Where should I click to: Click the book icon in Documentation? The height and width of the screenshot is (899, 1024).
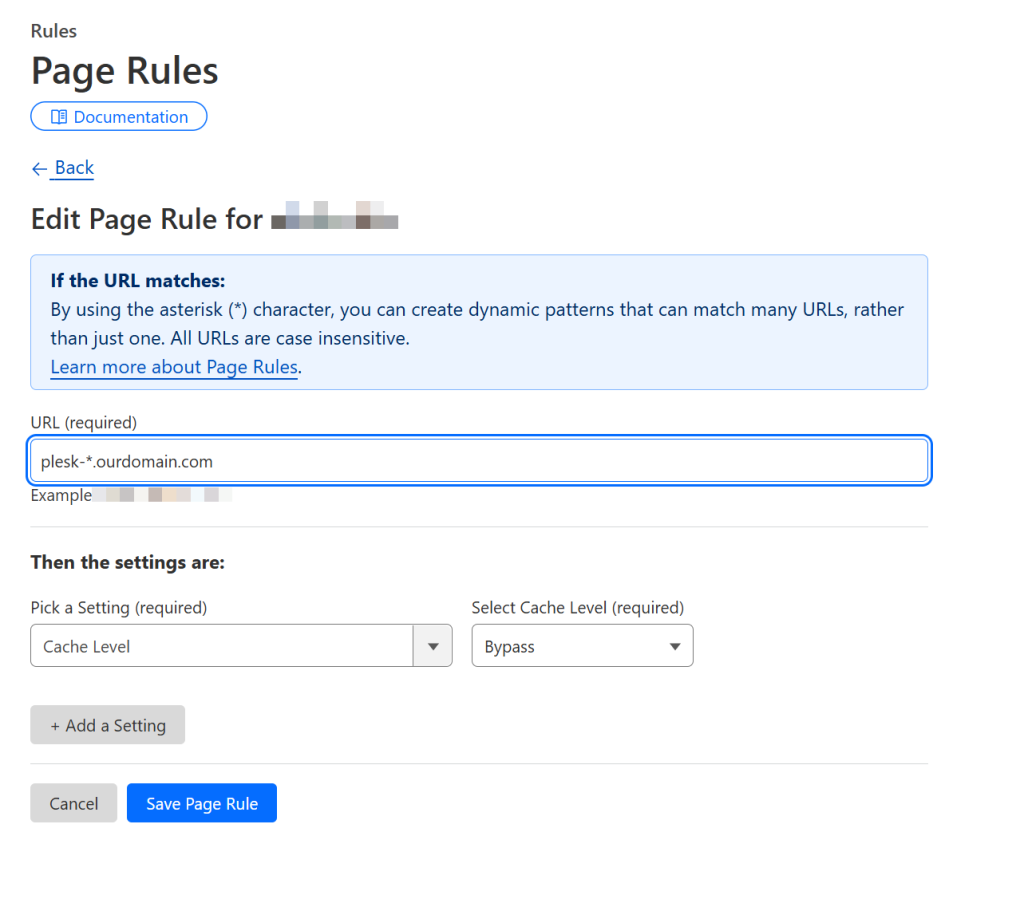tap(59, 117)
